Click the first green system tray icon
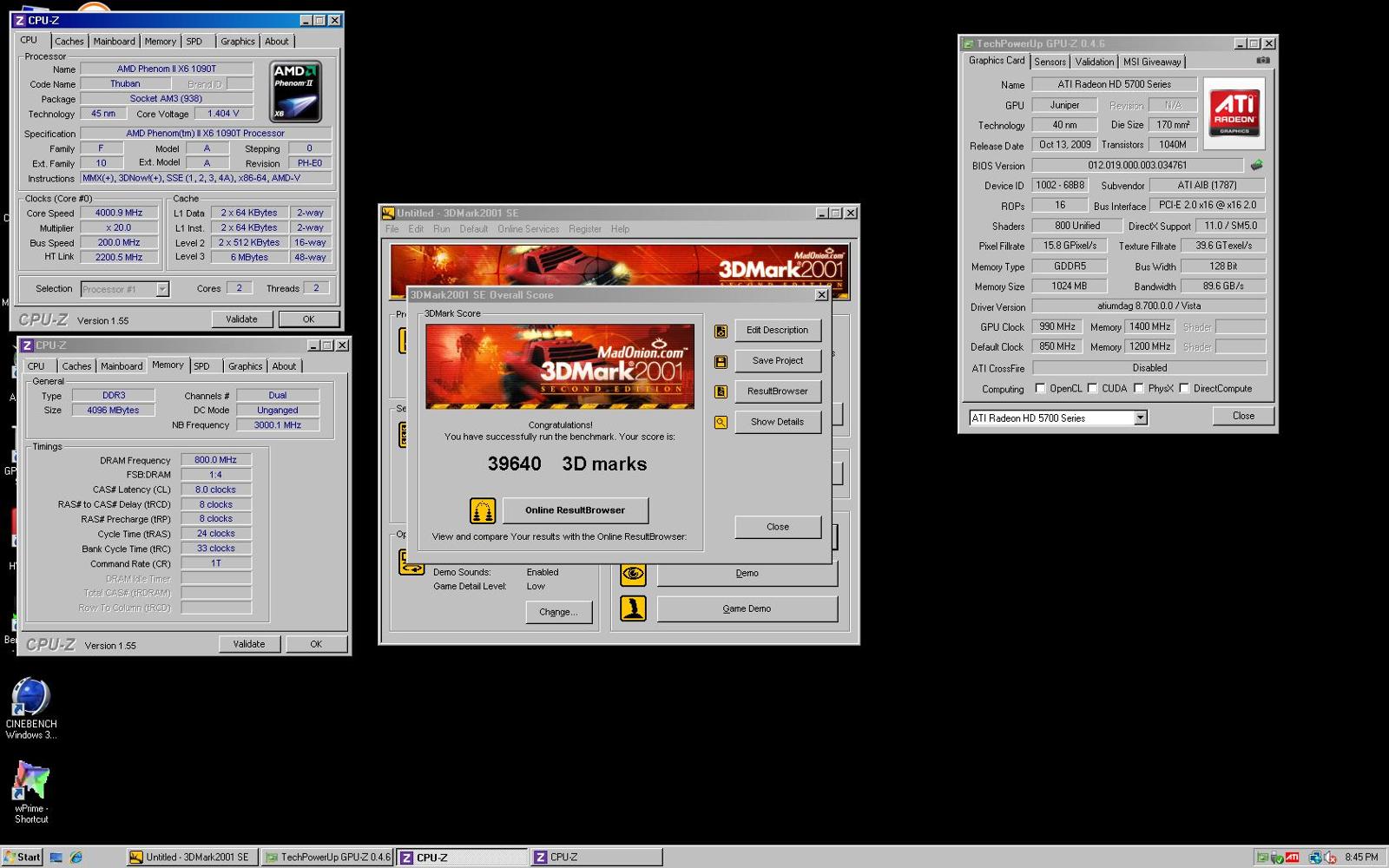Screen dimensions: 1389x868 (x=1263, y=858)
